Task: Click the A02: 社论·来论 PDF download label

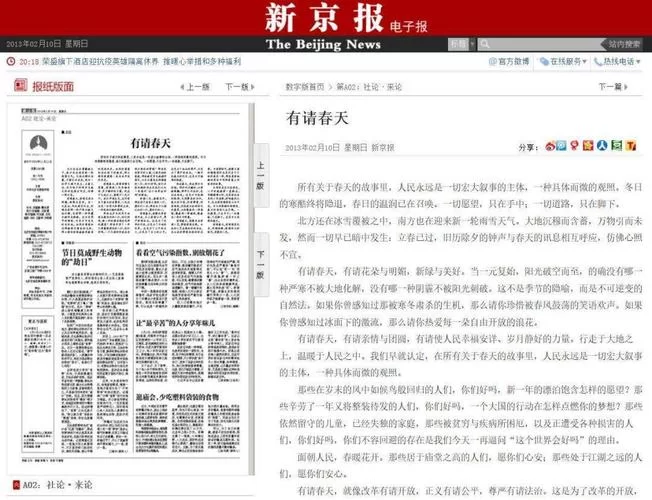Action: (57, 485)
